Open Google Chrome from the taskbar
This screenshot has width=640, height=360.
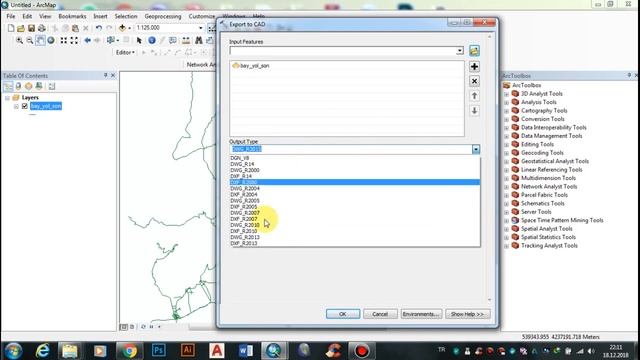[x=129, y=351]
